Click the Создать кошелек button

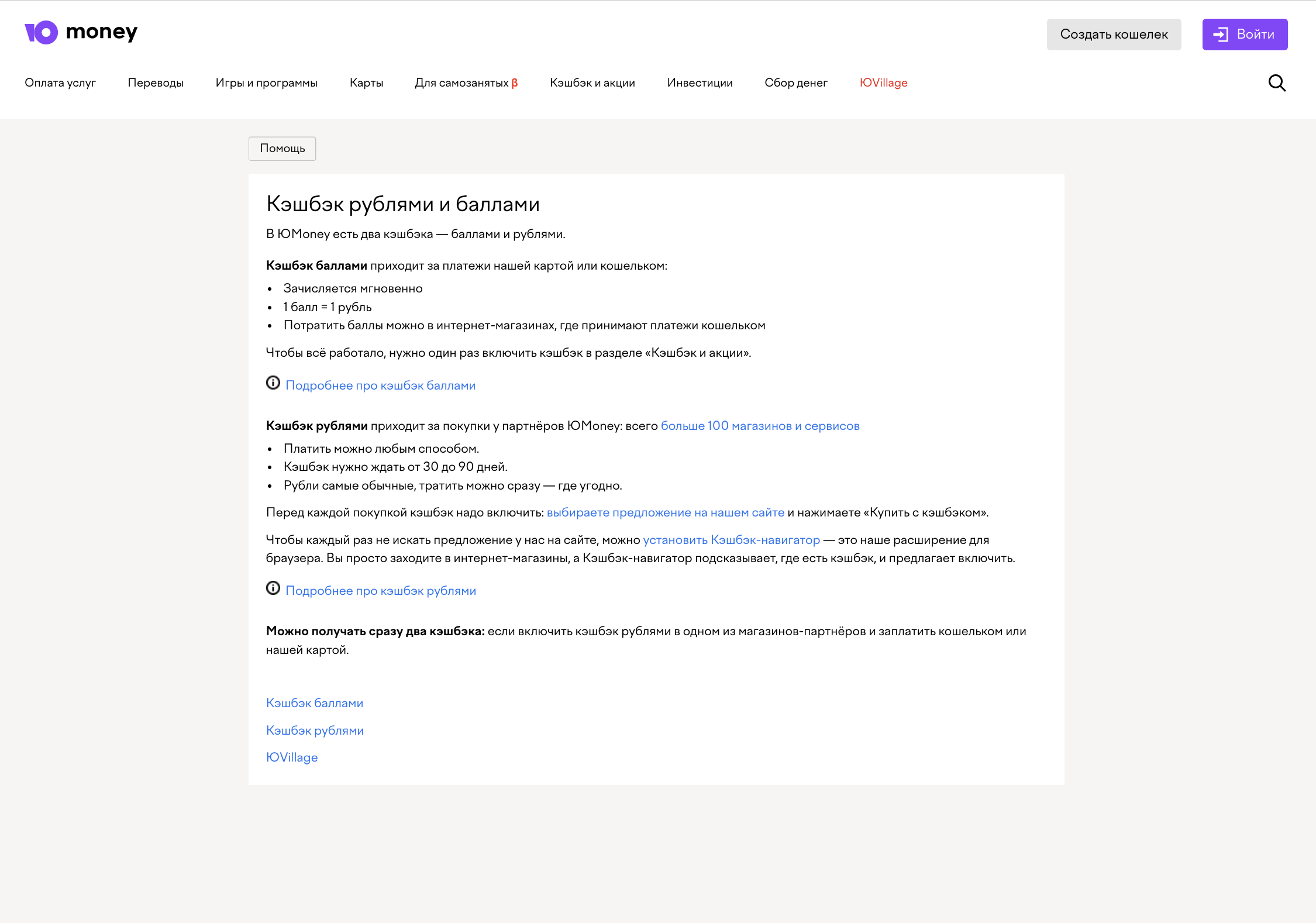click(1114, 35)
